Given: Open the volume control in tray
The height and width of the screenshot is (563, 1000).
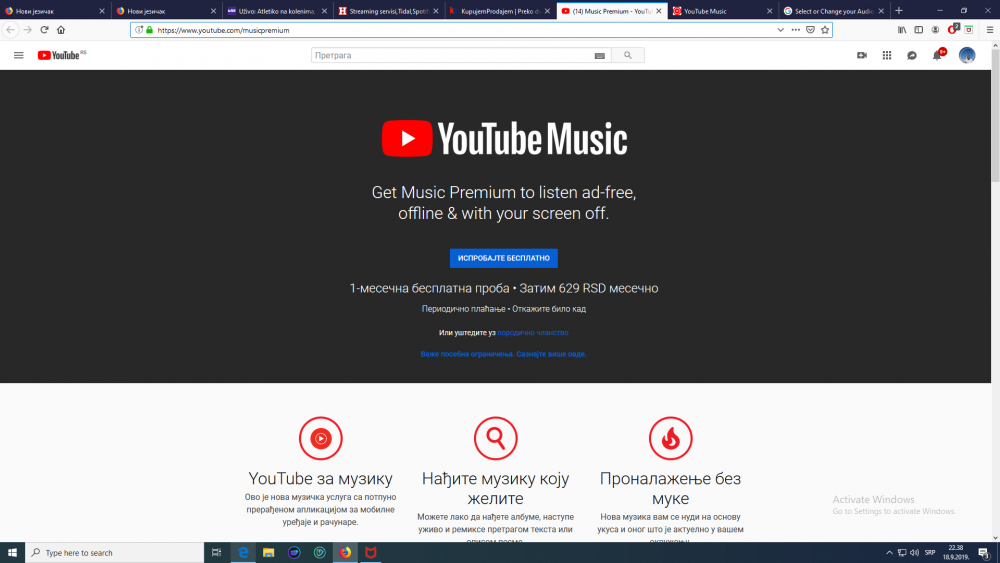Looking at the screenshot, I should coord(915,553).
